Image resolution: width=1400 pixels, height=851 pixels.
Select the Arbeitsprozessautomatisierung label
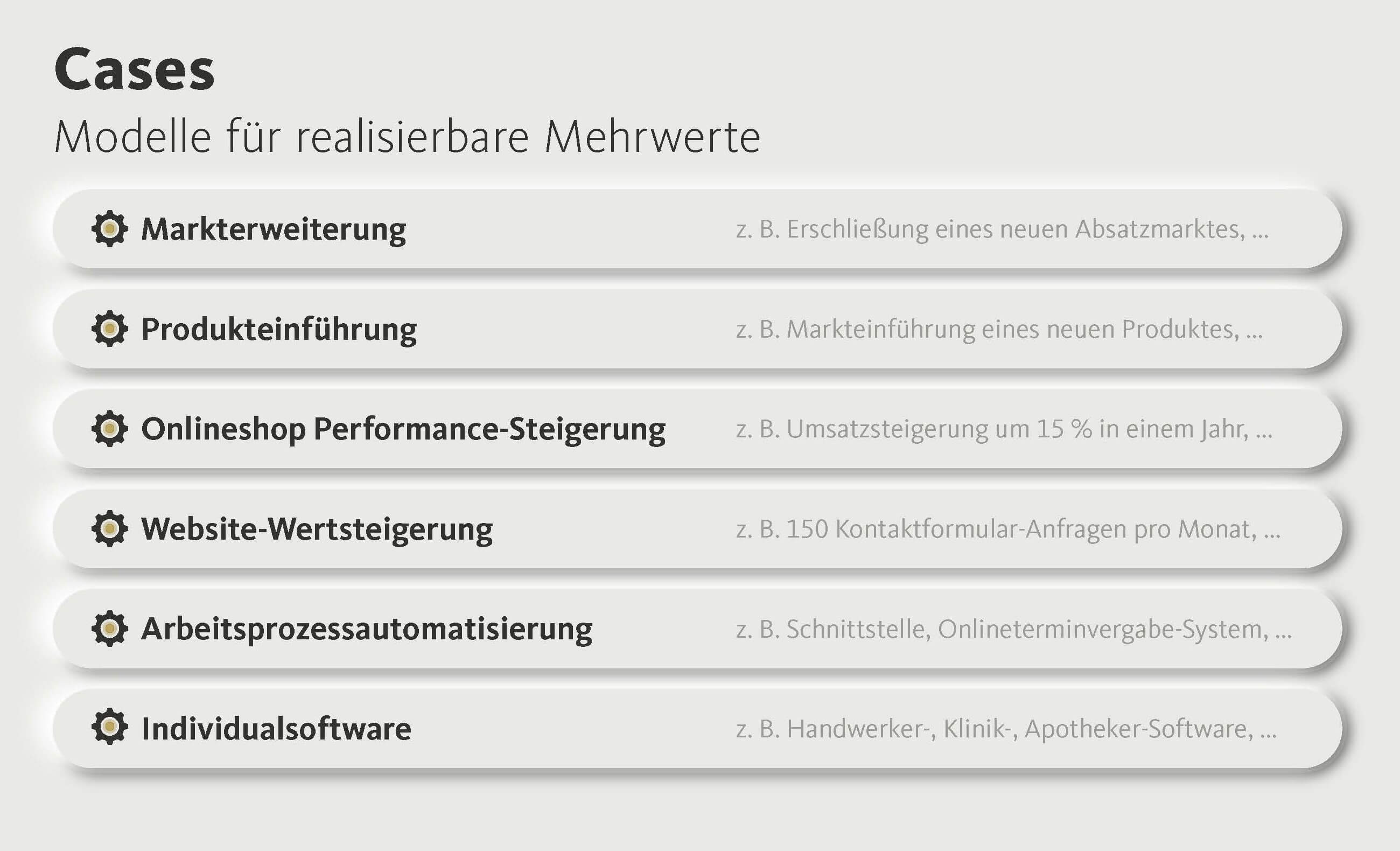click(367, 629)
